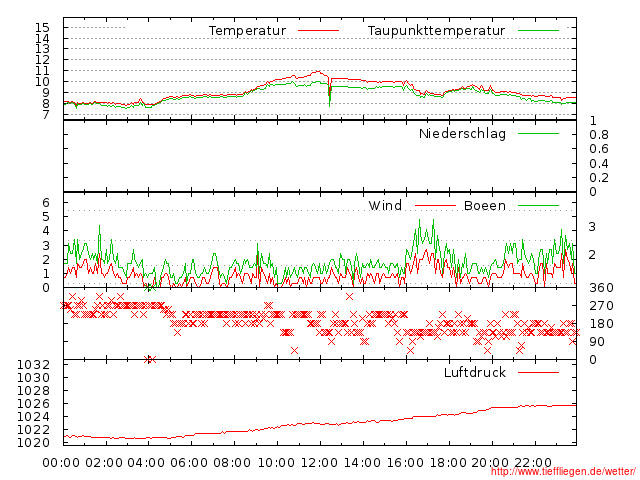Click the green Niederschlag legend line

[x=538, y=133]
